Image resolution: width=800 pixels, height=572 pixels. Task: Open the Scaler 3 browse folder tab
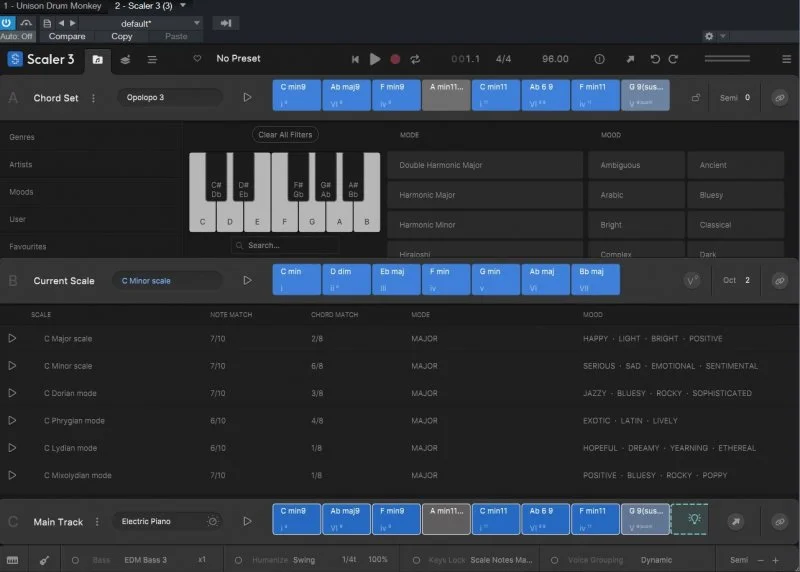97,60
